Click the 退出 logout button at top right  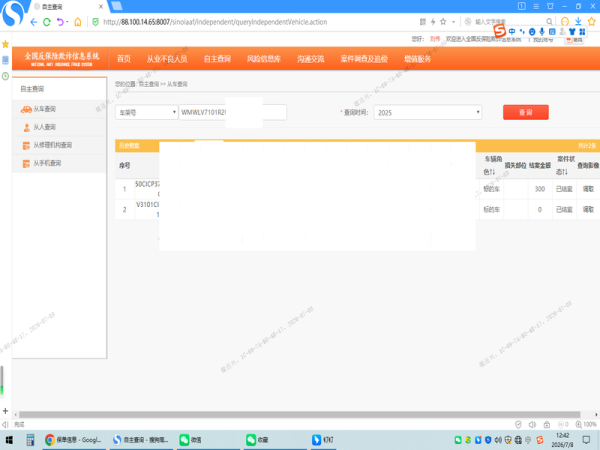coord(574,39)
